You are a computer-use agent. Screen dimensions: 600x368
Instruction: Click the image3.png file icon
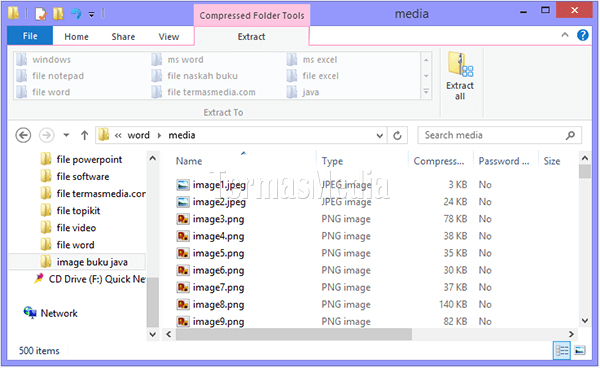(183, 219)
